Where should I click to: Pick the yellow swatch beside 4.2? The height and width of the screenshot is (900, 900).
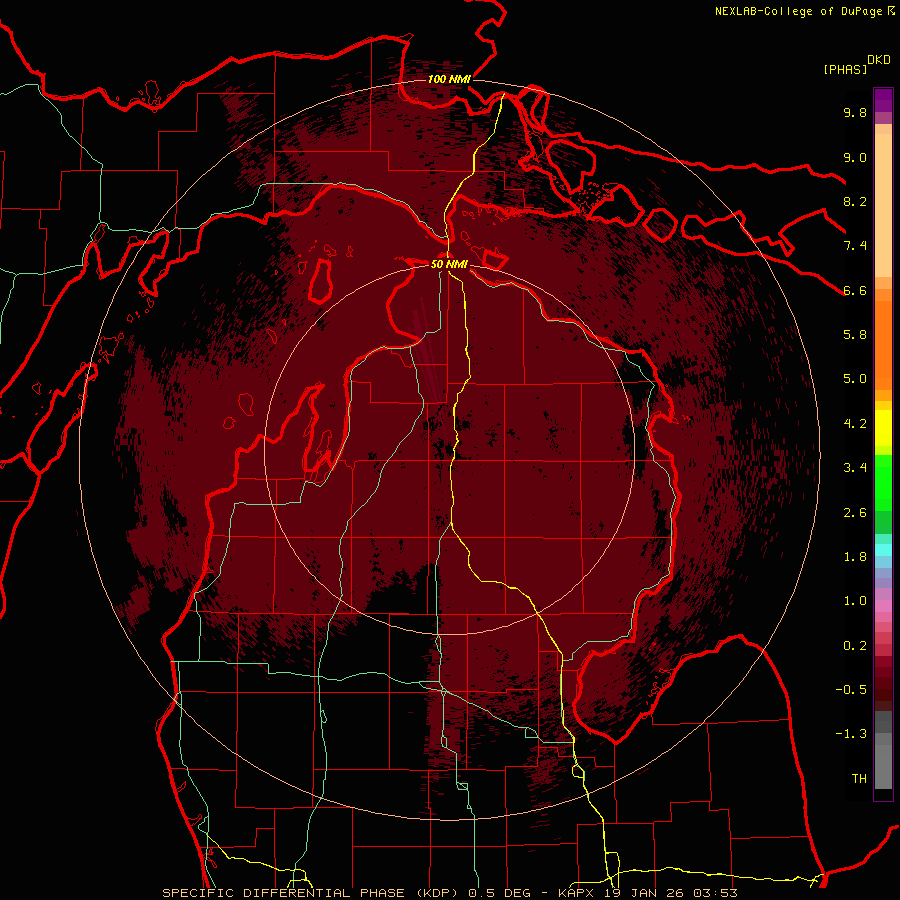point(883,428)
